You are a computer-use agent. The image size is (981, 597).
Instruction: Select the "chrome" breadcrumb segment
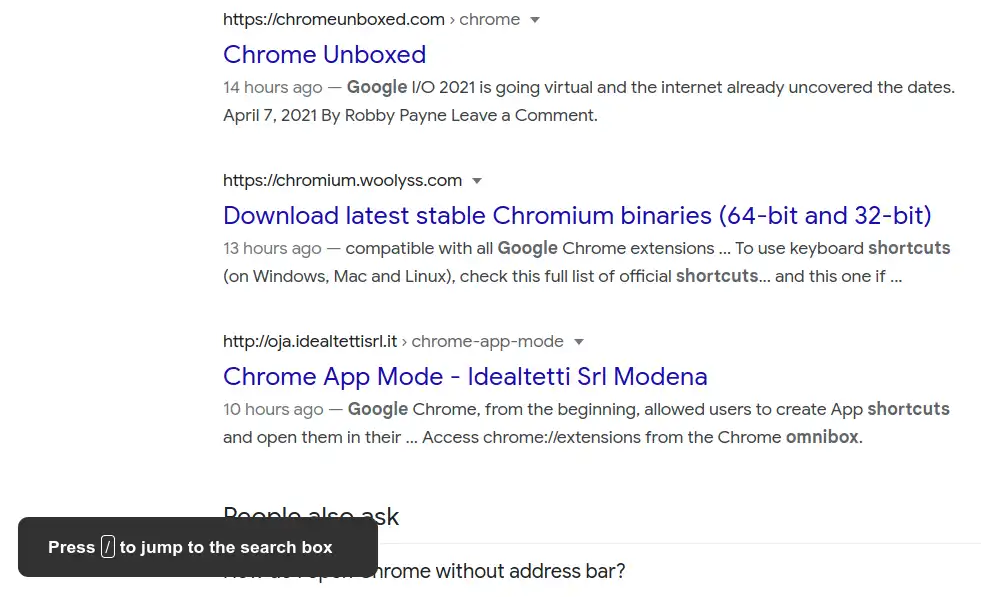[489, 19]
